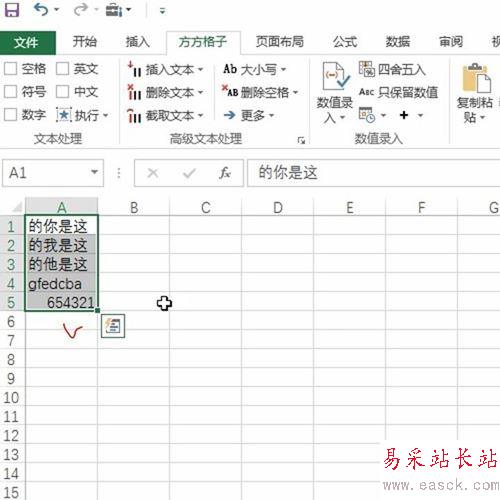Click the 只保留数值 button
This screenshot has width=500, height=500.
399,92
